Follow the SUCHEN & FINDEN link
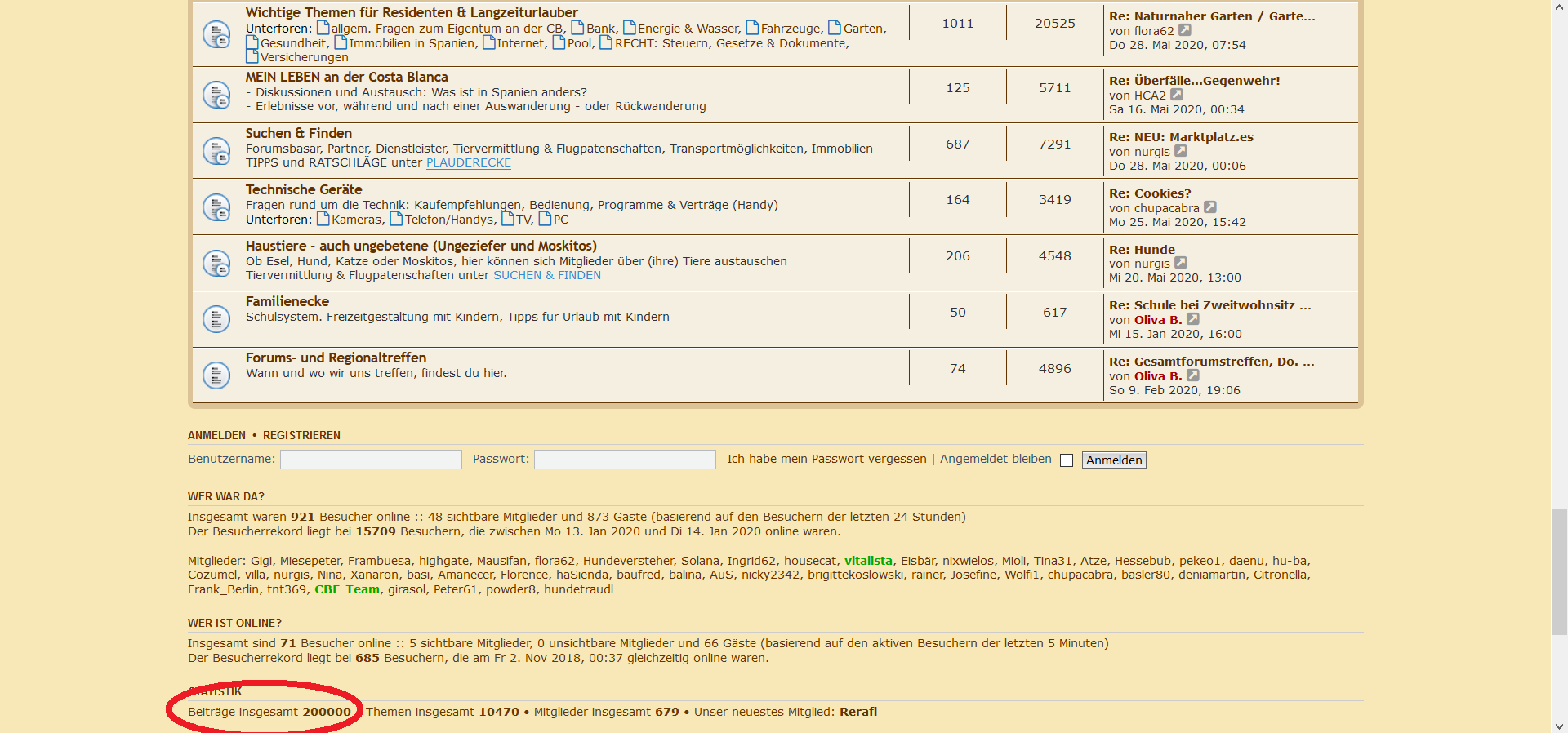 click(x=547, y=275)
